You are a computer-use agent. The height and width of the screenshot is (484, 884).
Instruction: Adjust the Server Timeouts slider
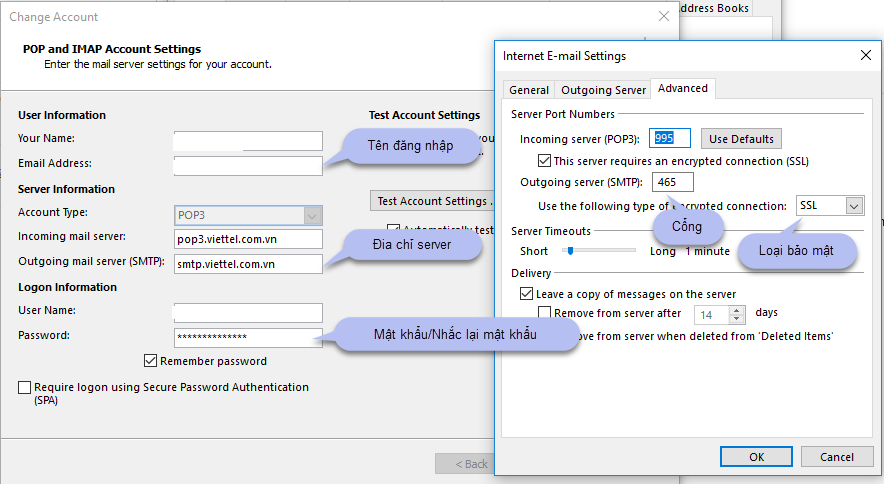571,251
